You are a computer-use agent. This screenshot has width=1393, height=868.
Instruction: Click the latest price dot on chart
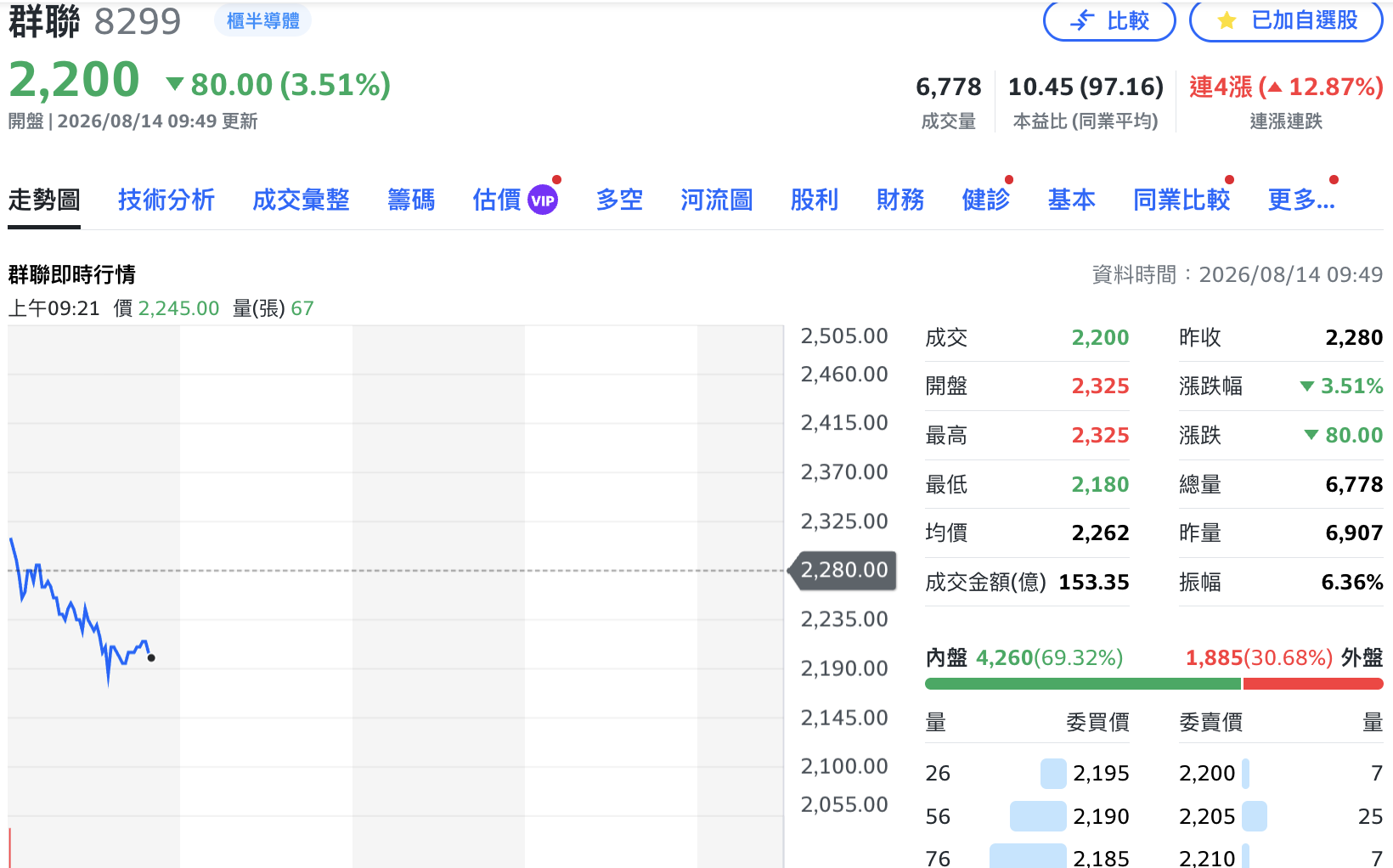click(151, 657)
